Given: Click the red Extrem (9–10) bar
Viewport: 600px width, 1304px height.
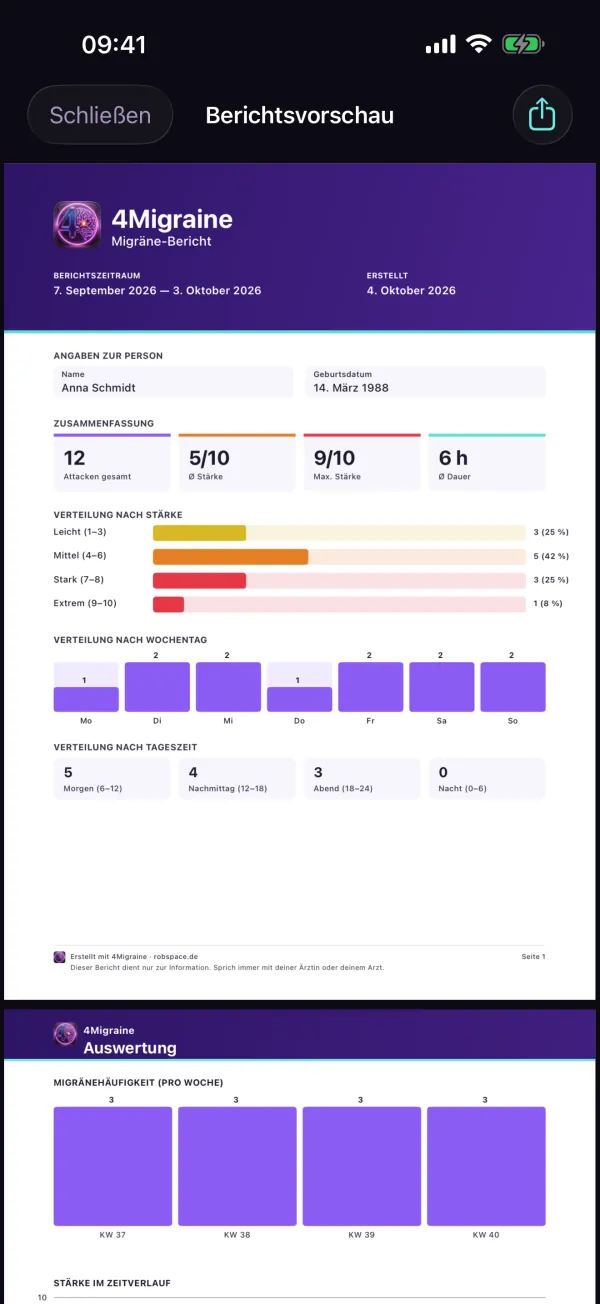Looking at the screenshot, I should point(168,605).
